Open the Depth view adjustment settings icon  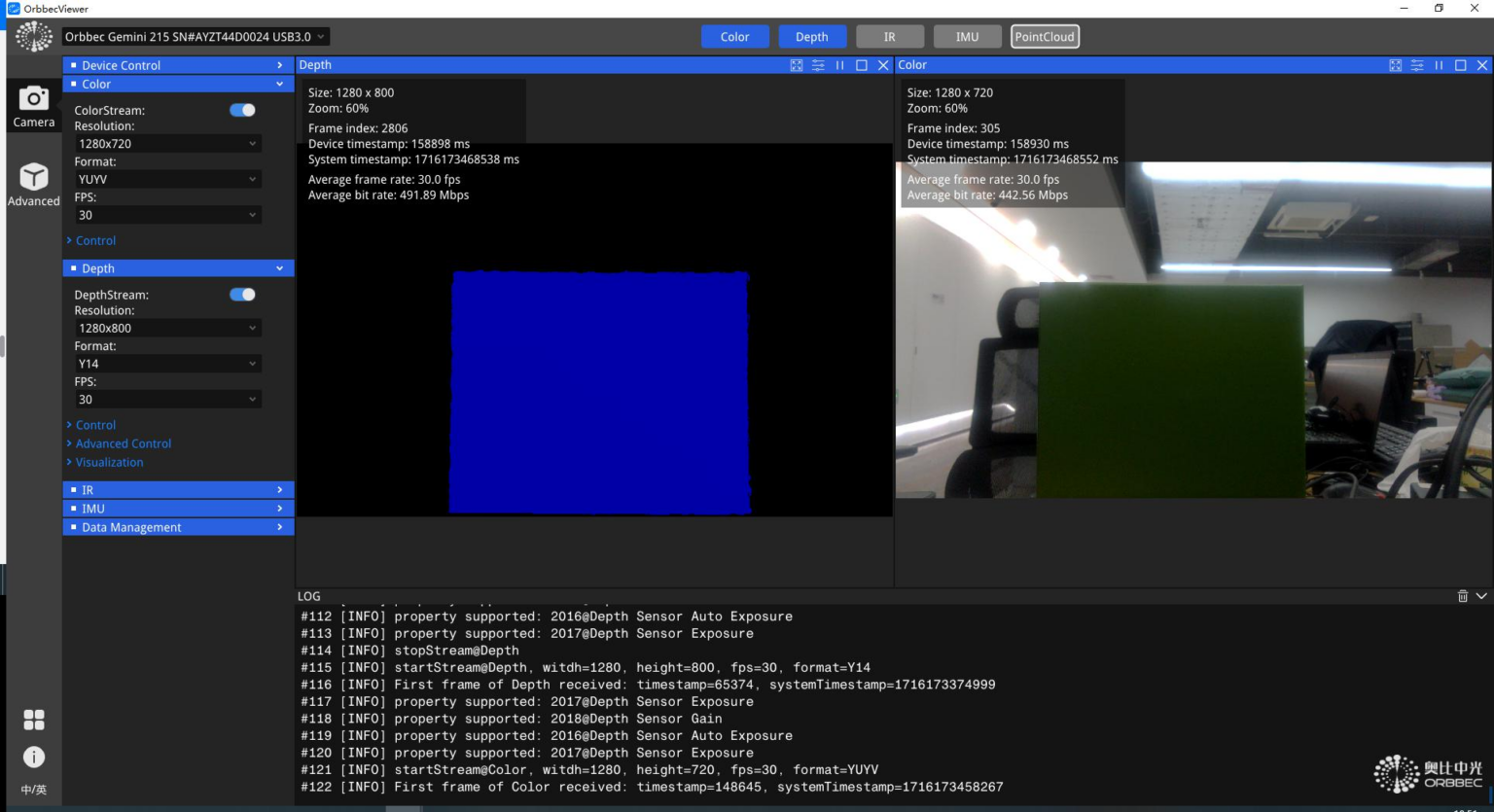[817, 65]
